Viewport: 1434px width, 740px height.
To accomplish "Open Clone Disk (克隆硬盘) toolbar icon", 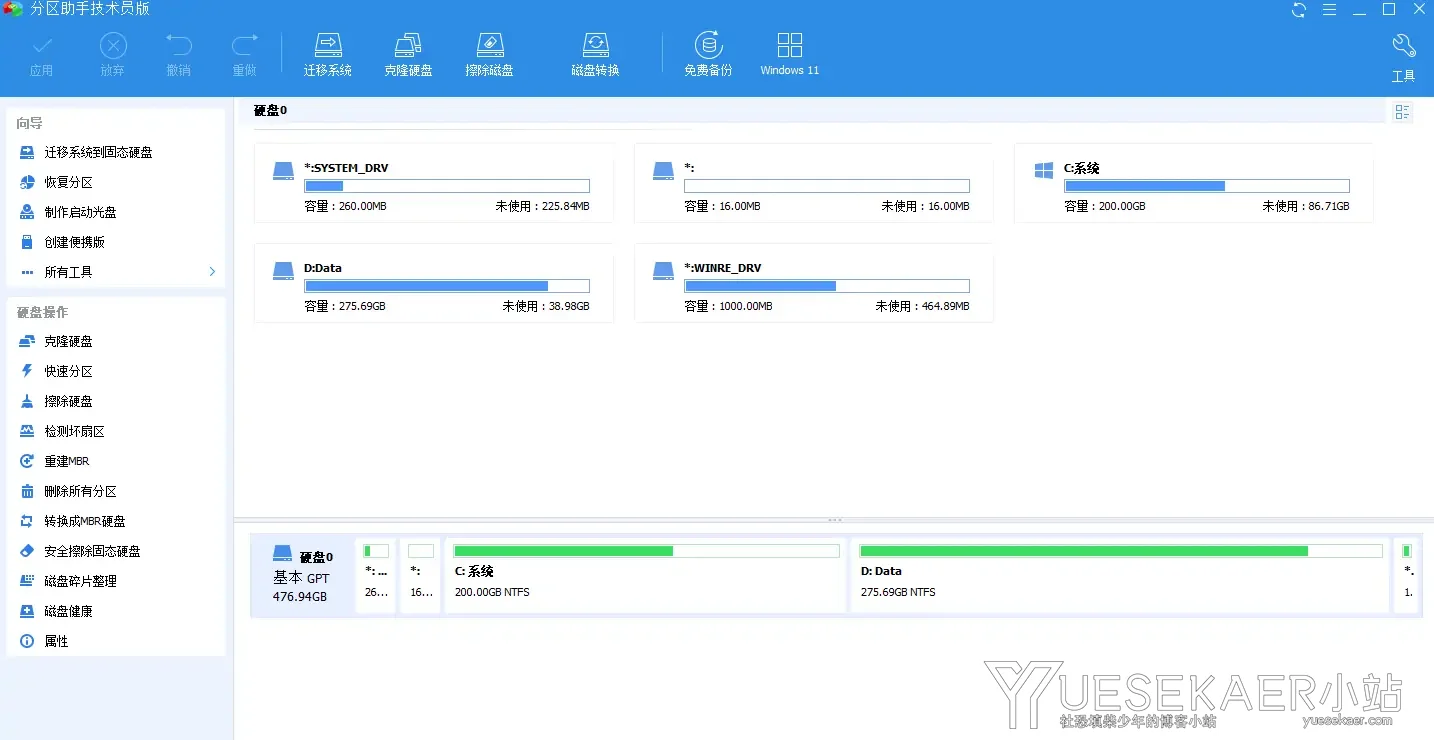I will point(408,54).
